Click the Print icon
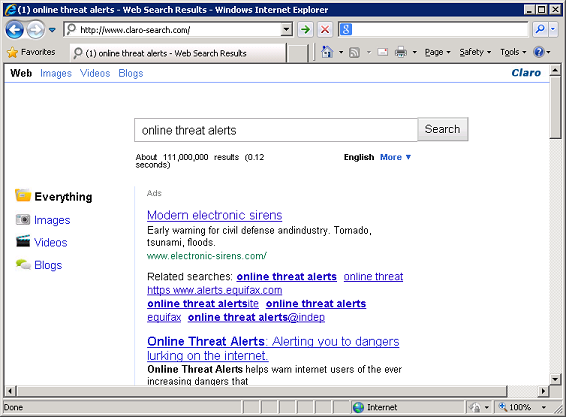Viewport: 566px width, 417px height. (x=401, y=52)
